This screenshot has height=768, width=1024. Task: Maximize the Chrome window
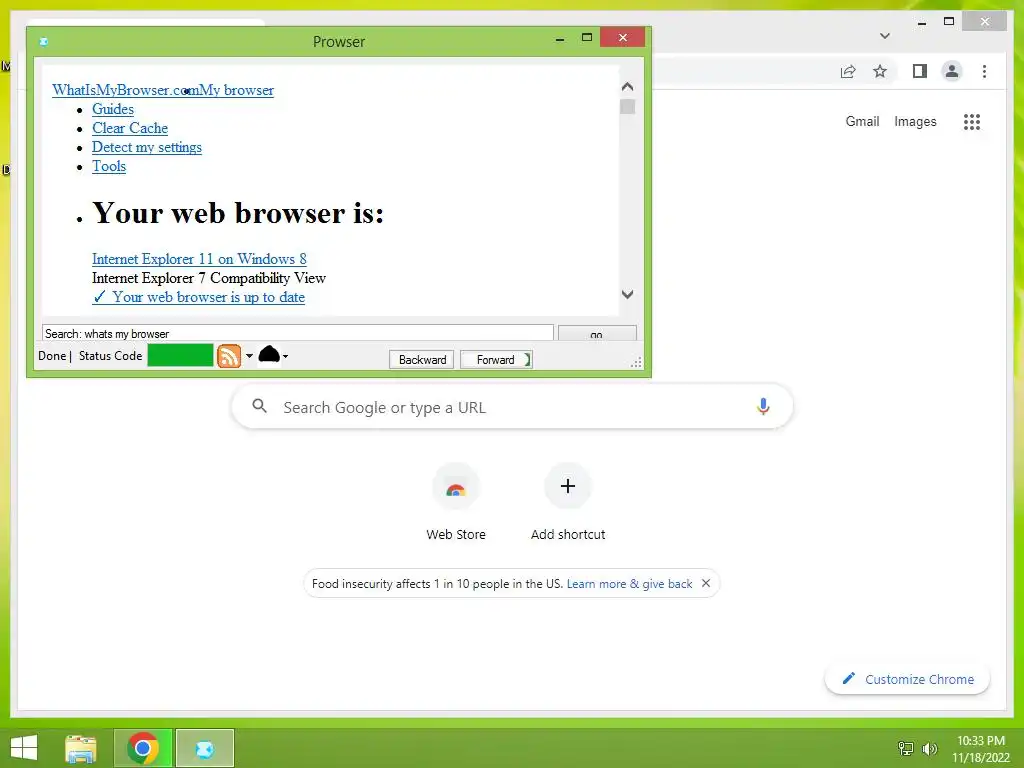point(949,22)
